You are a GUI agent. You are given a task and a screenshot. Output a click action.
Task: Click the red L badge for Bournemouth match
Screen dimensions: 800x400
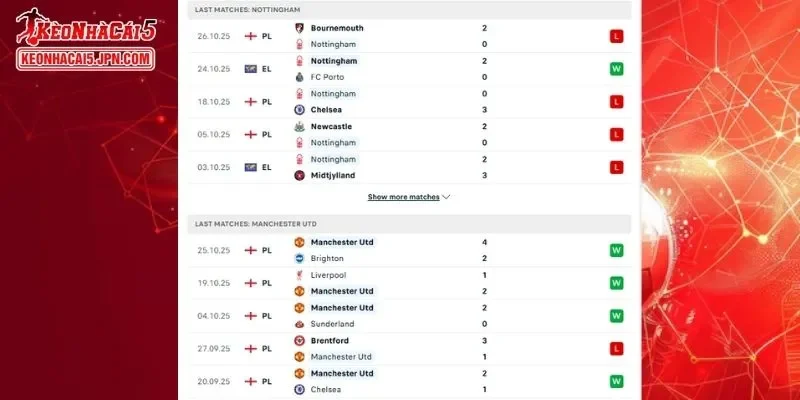tap(617, 36)
